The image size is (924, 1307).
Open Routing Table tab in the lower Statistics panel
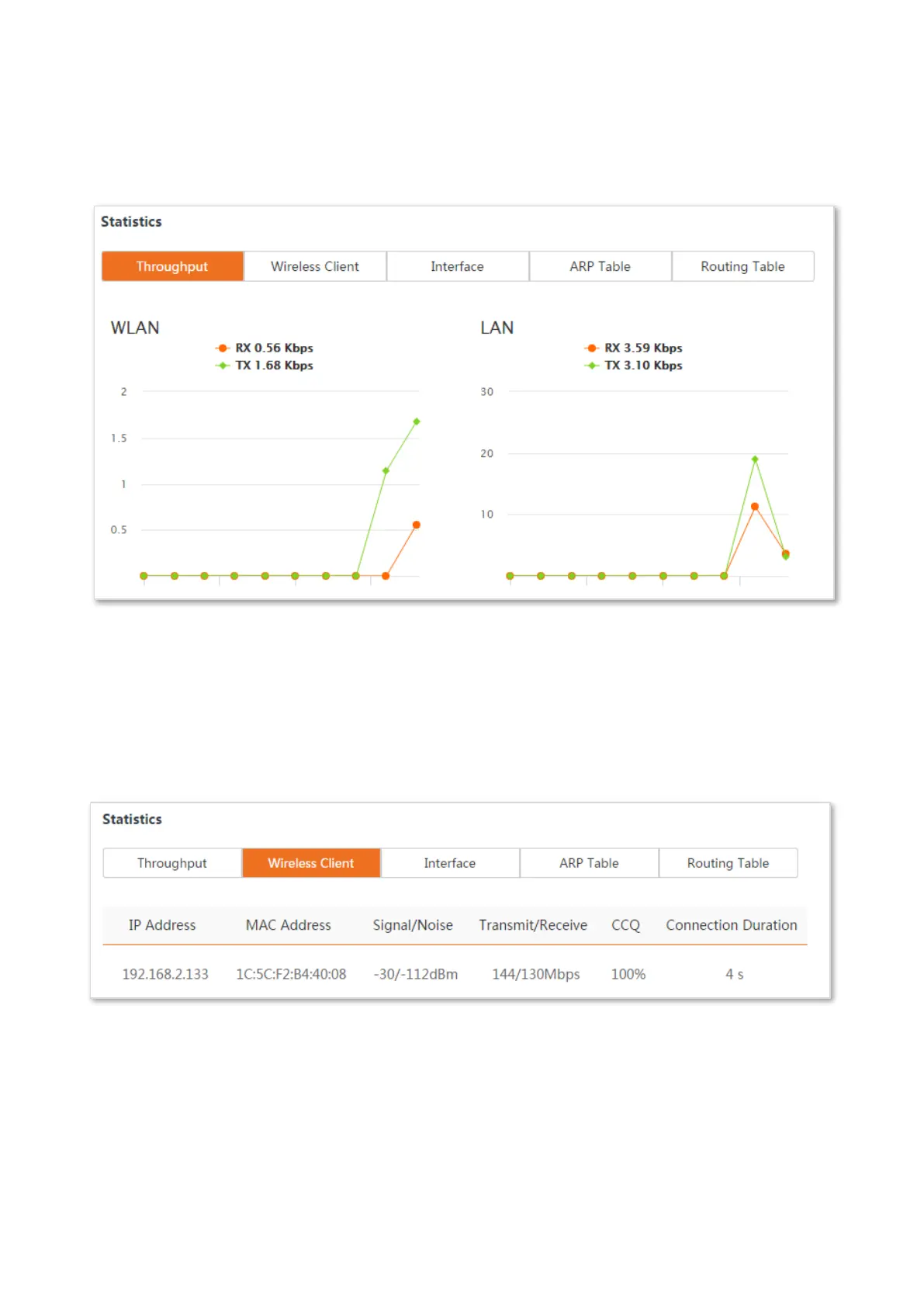point(728,863)
